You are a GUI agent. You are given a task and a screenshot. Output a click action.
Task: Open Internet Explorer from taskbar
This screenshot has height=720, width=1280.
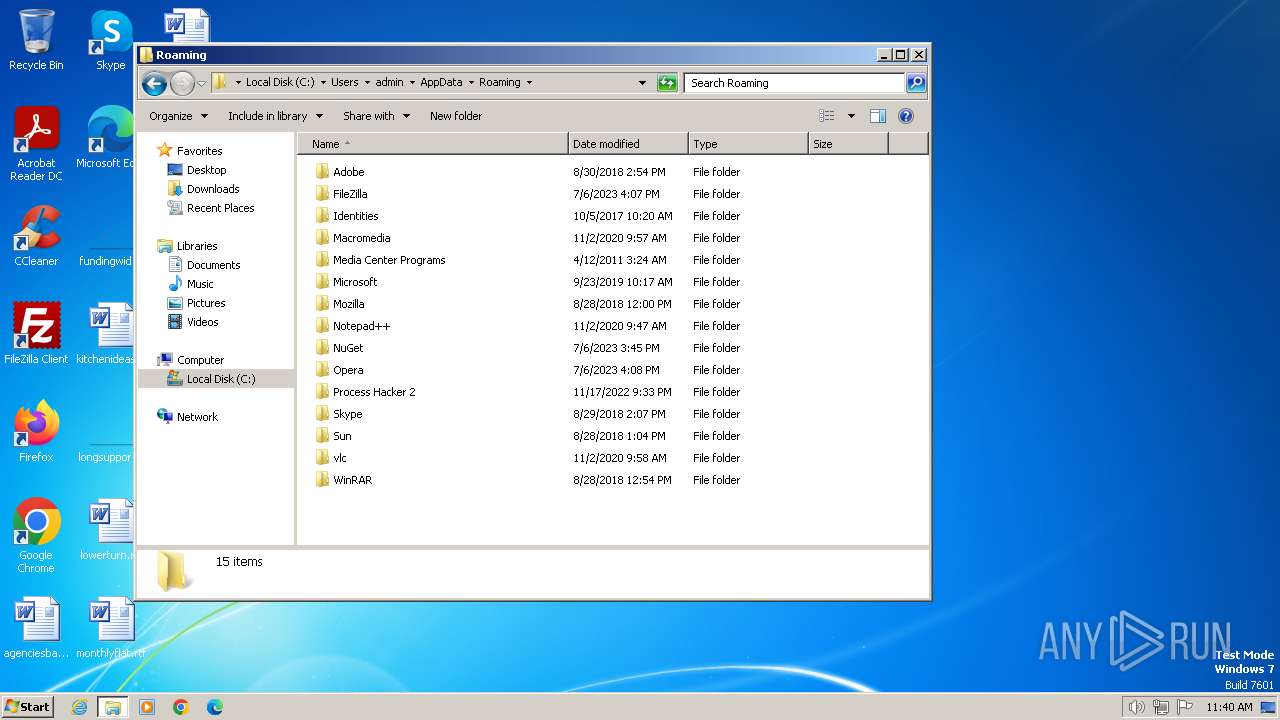tap(79, 707)
